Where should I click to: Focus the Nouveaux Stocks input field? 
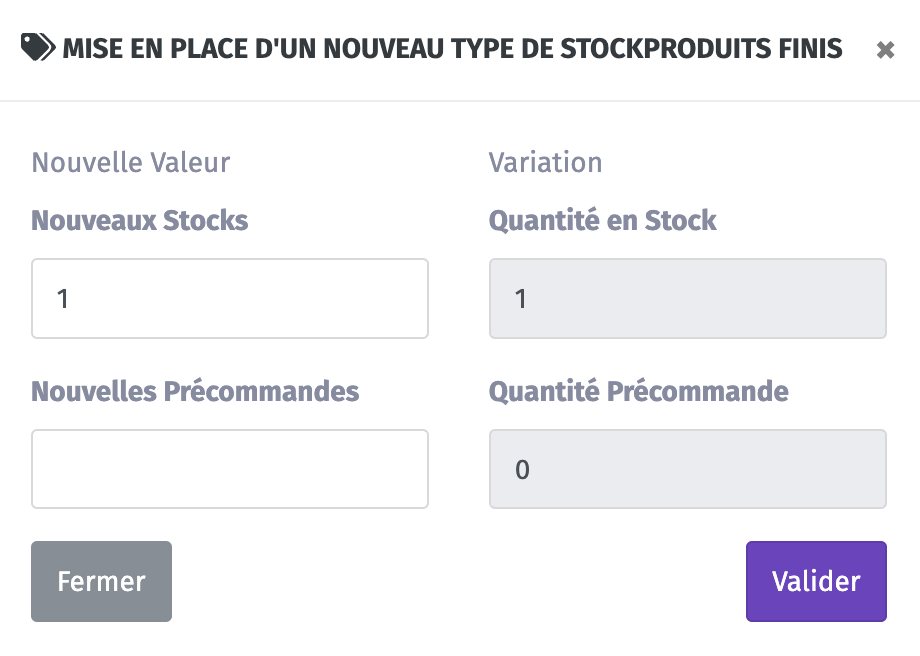pos(230,298)
